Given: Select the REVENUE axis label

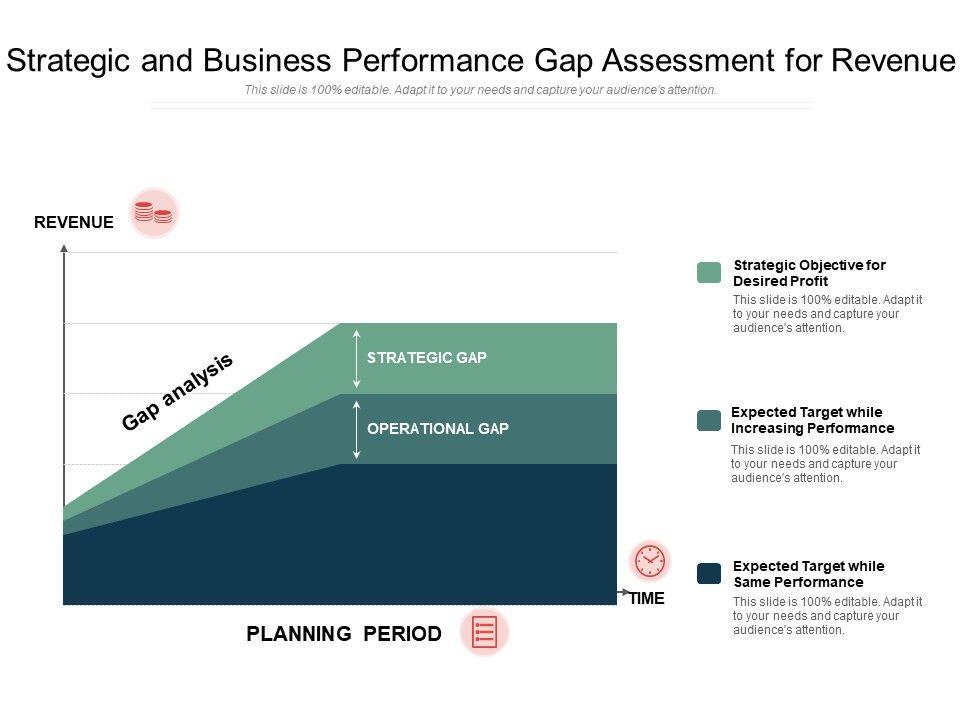Looking at the screenshot, I should point(74,223).
